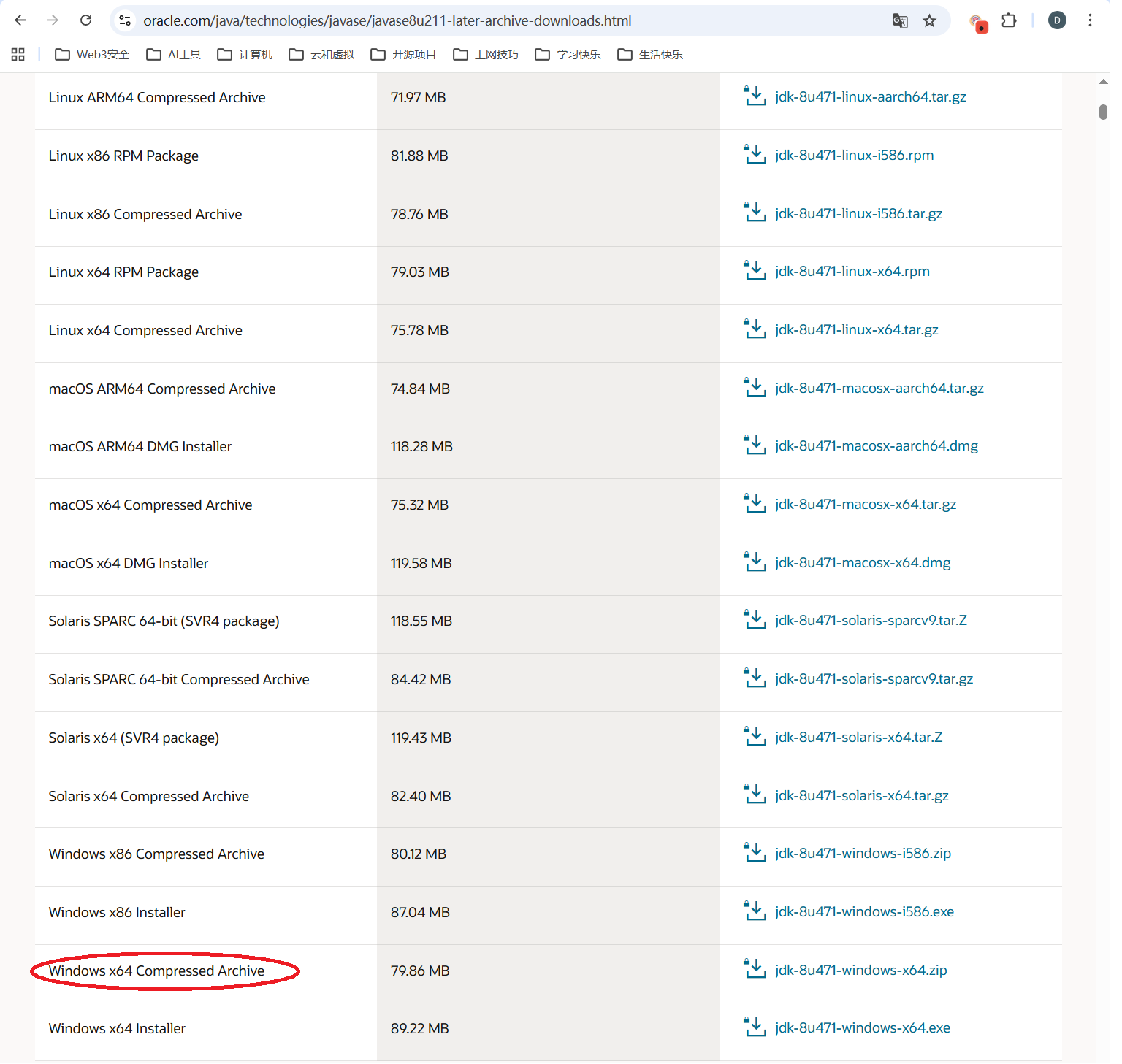
Task: Download jdk-8u471-linux-x64.tar.gz link
Action: click(x=856, y=330)
